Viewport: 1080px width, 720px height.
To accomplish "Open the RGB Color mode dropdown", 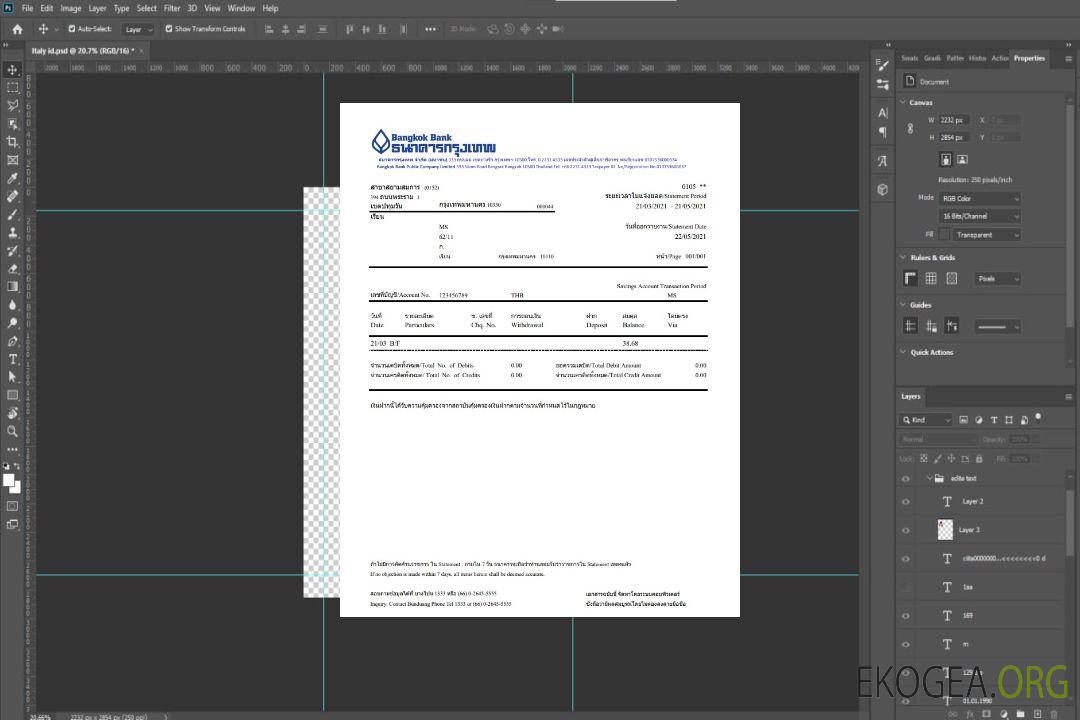I will point(979,198).
